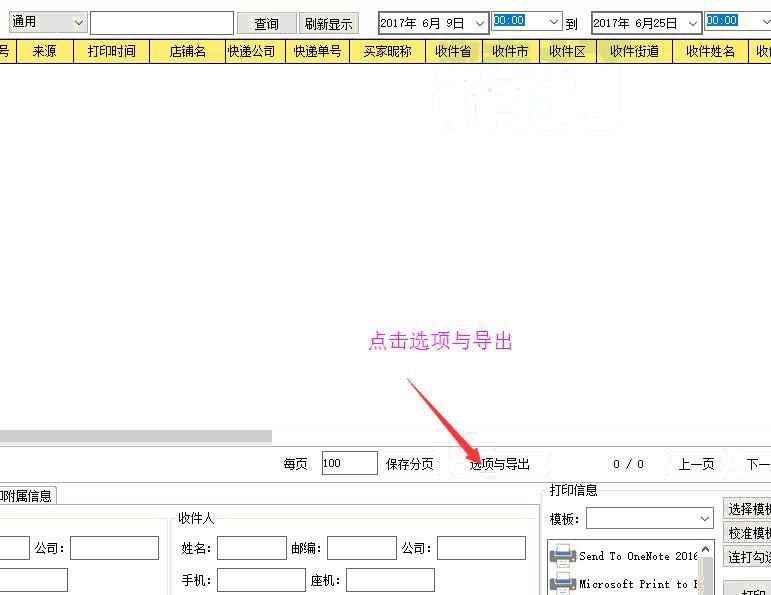Click the 收件省 column header
Viewport: 771px width, 595px height.
click(454, 51)
